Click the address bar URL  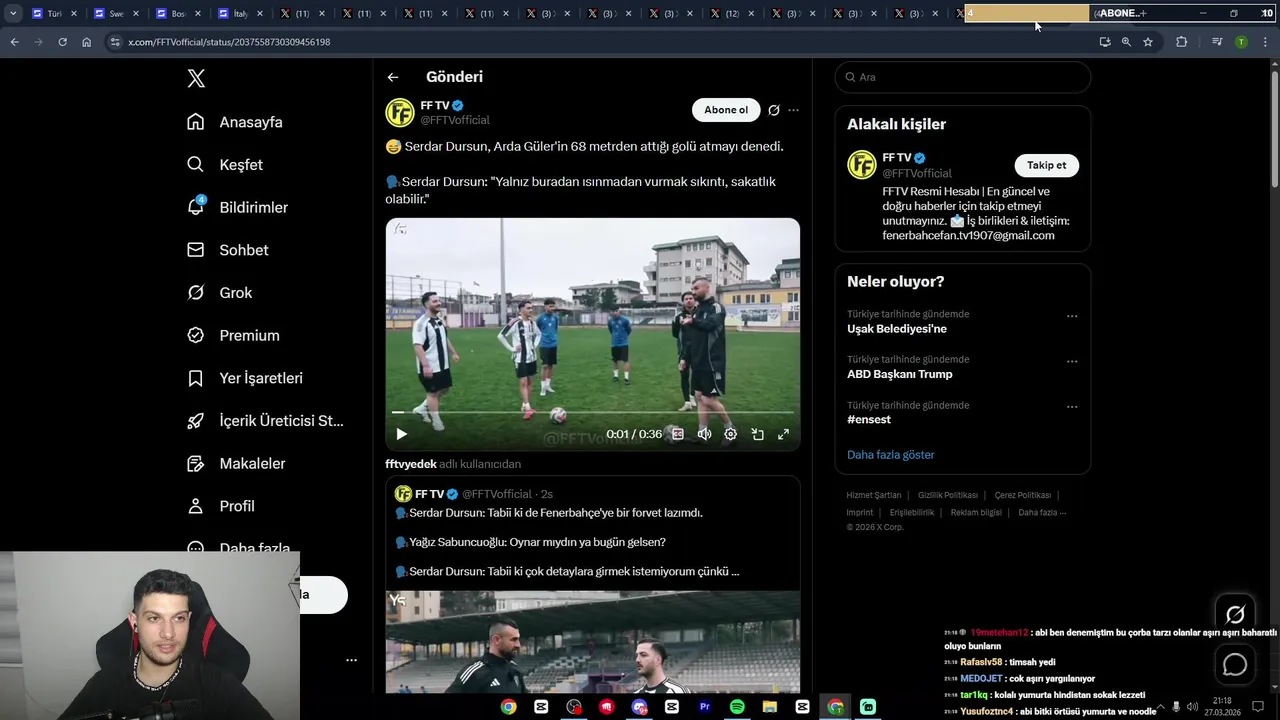click(229, 42)
